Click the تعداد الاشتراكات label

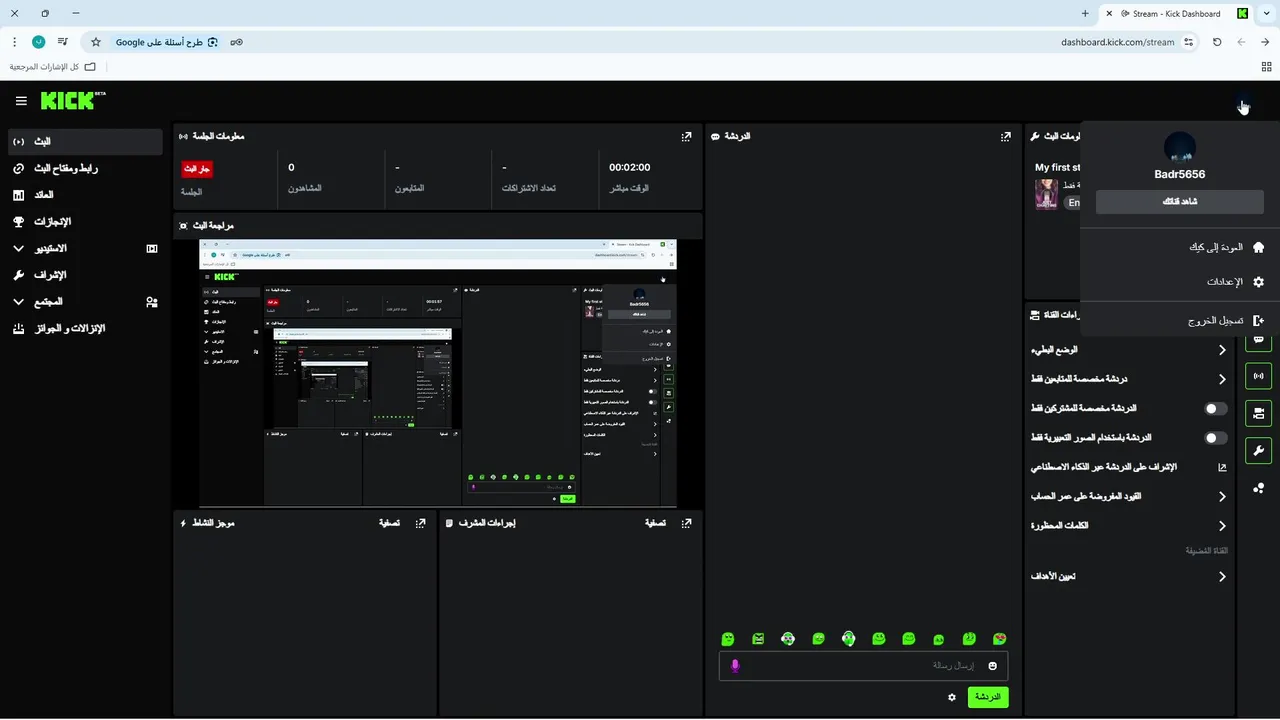click(x=529, y=189)
